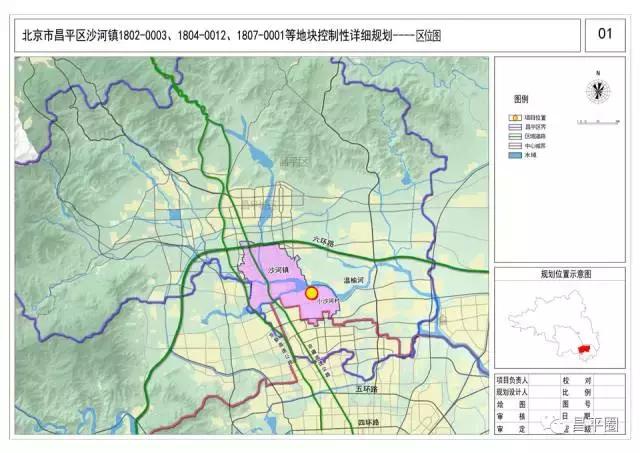
Task: Click the 四环路 road label
Action: pyautogui.click(x=368, y=422)
